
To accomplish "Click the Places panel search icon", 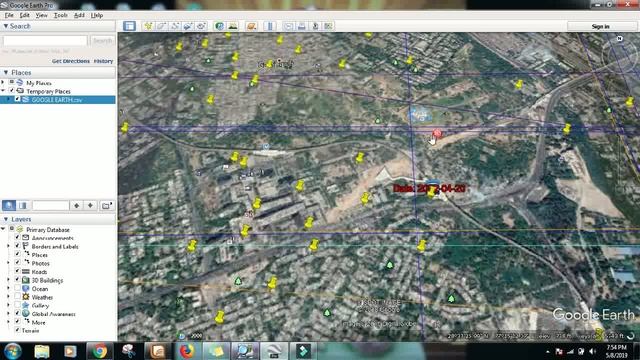I will coord(9,205).
